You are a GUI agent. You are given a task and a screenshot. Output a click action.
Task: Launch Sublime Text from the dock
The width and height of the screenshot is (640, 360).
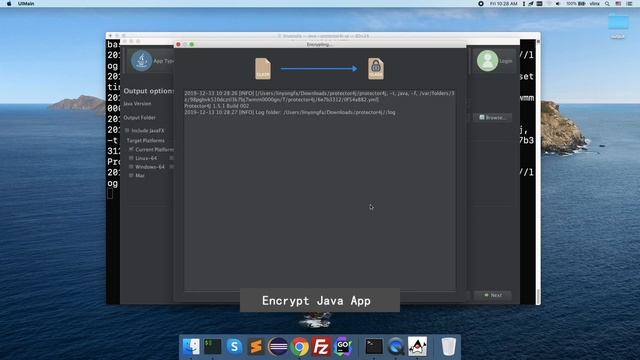pos(256,347)
